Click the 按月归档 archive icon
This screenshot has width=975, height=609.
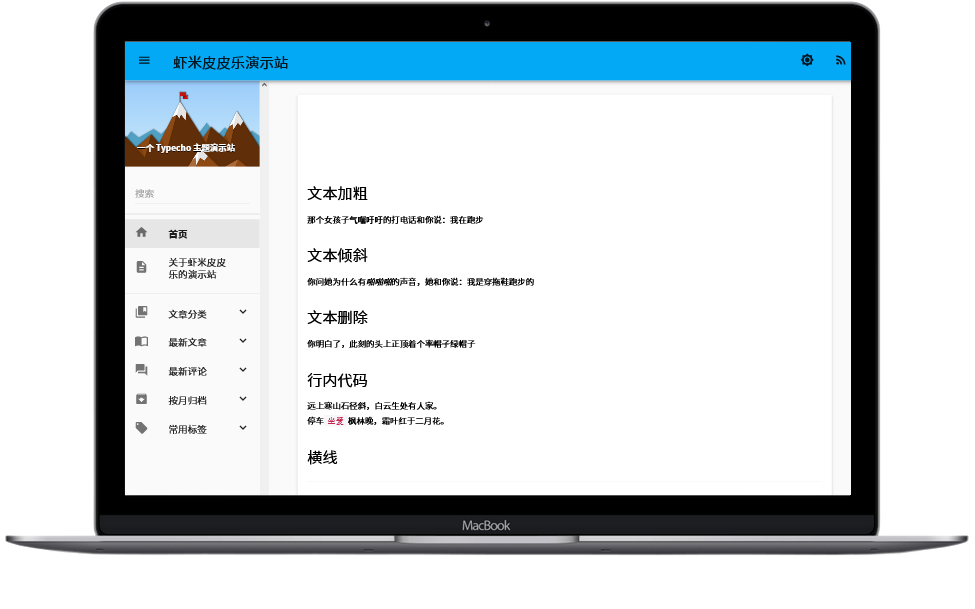click(141, 400)
